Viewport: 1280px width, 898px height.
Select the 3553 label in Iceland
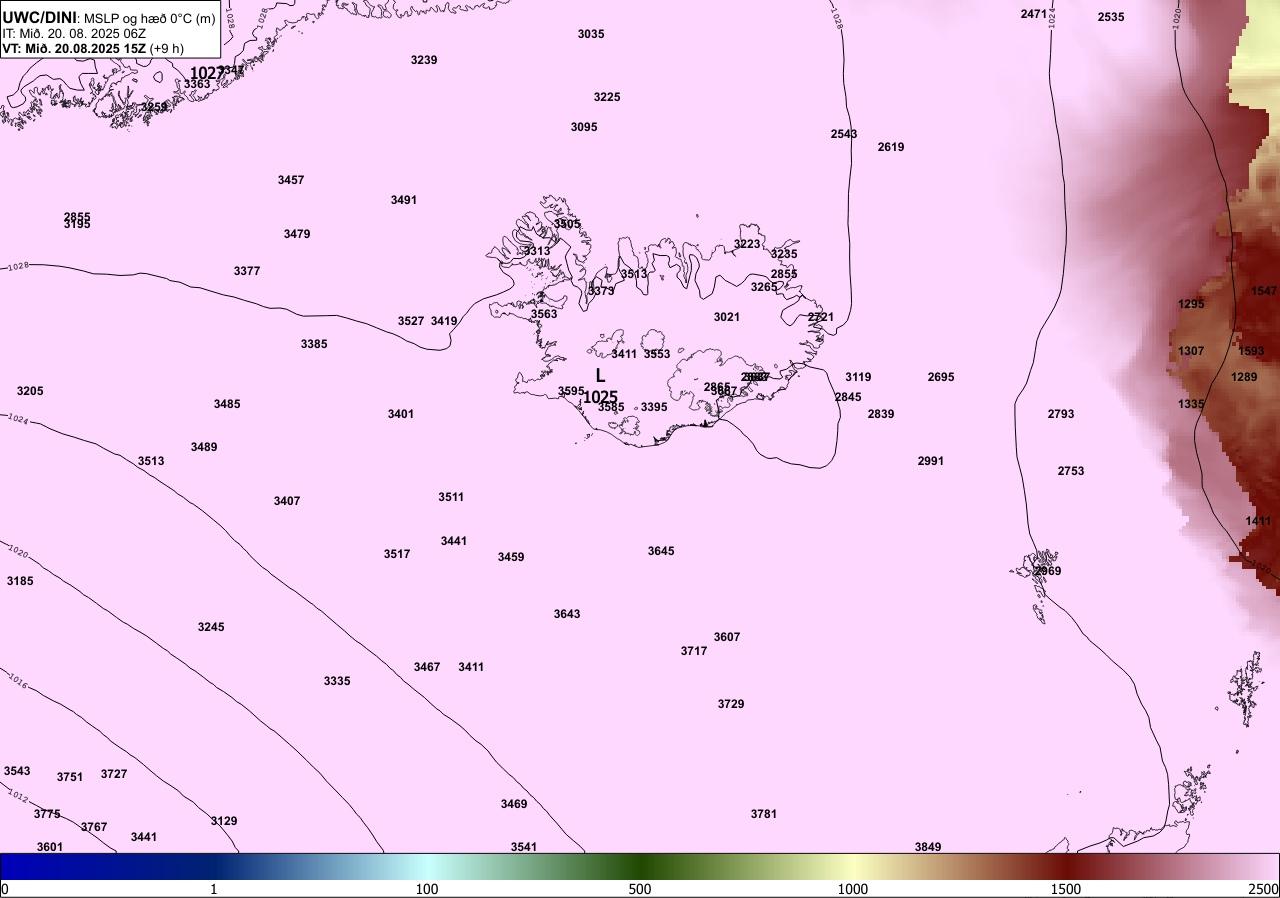pyautogui.click(x=657, y=354)
